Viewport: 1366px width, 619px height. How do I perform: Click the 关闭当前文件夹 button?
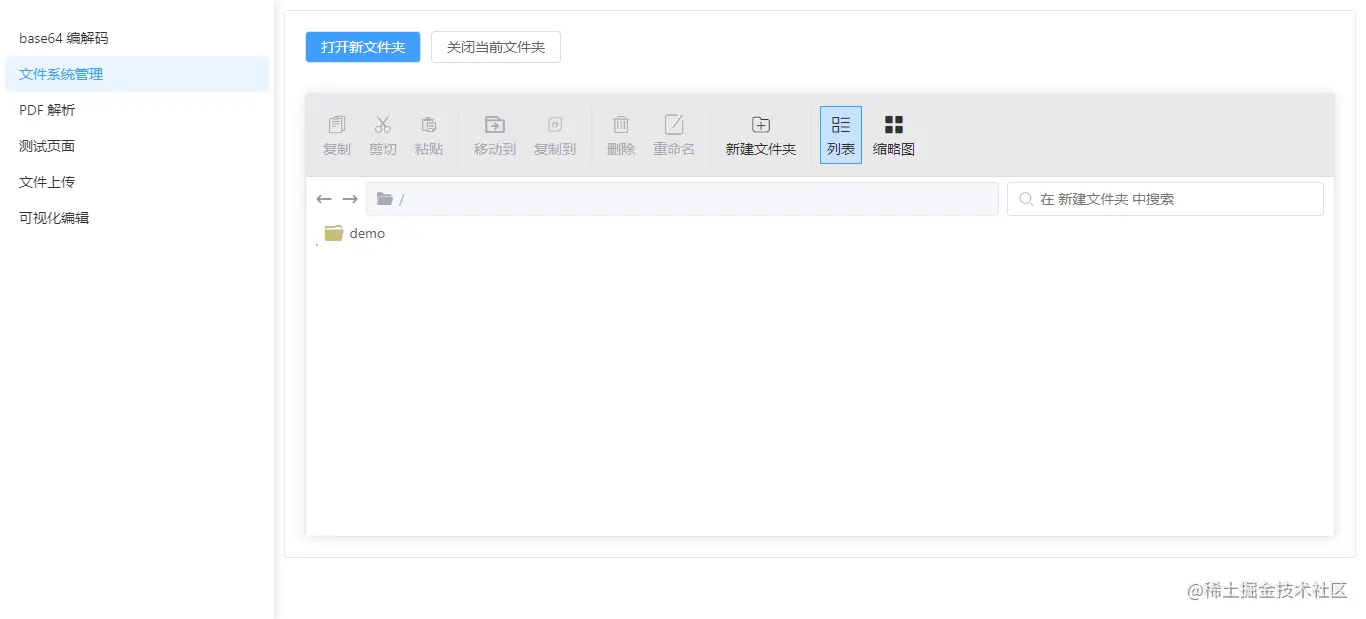(496, 47)
